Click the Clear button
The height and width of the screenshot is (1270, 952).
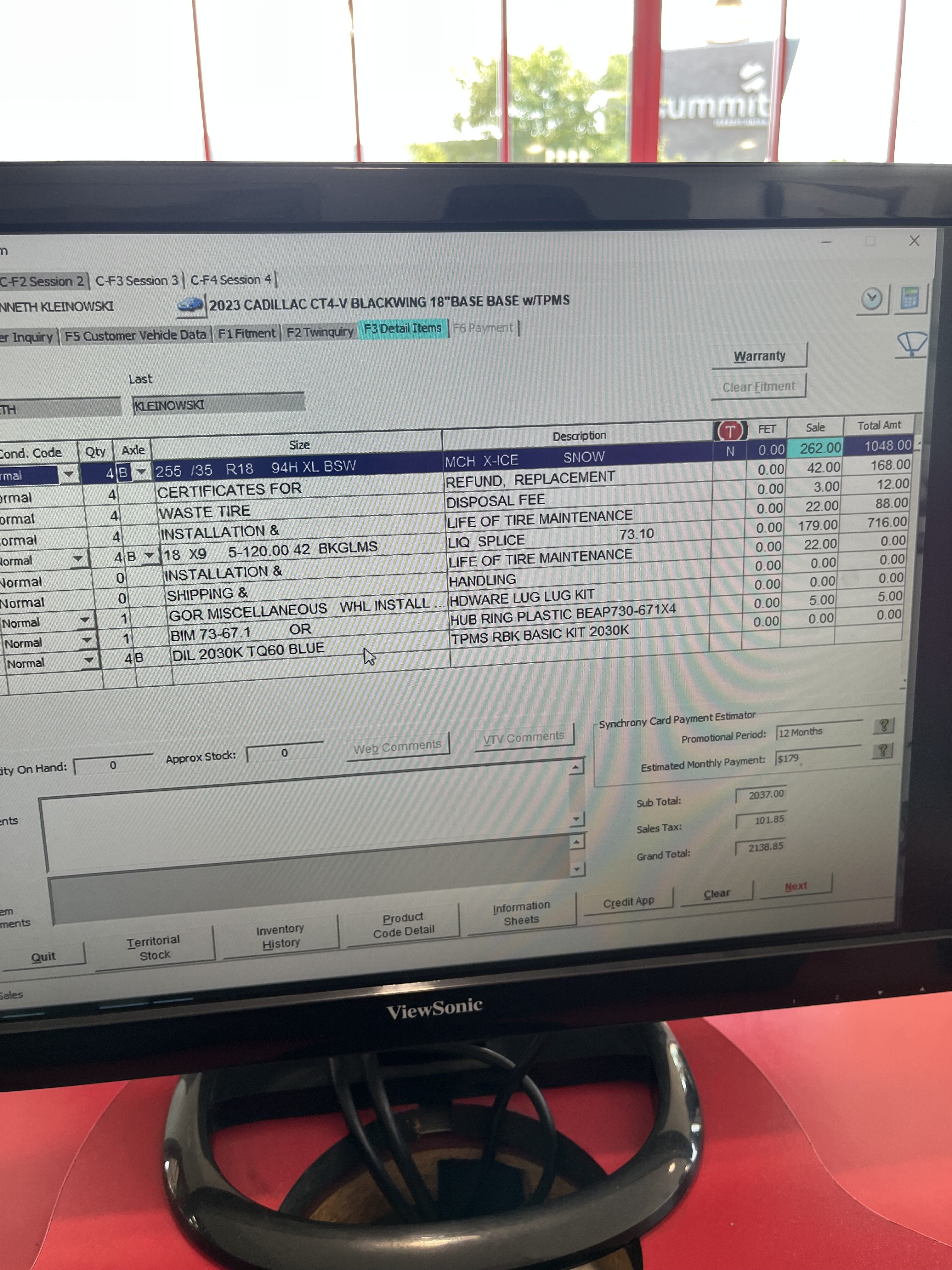[716, 893]
